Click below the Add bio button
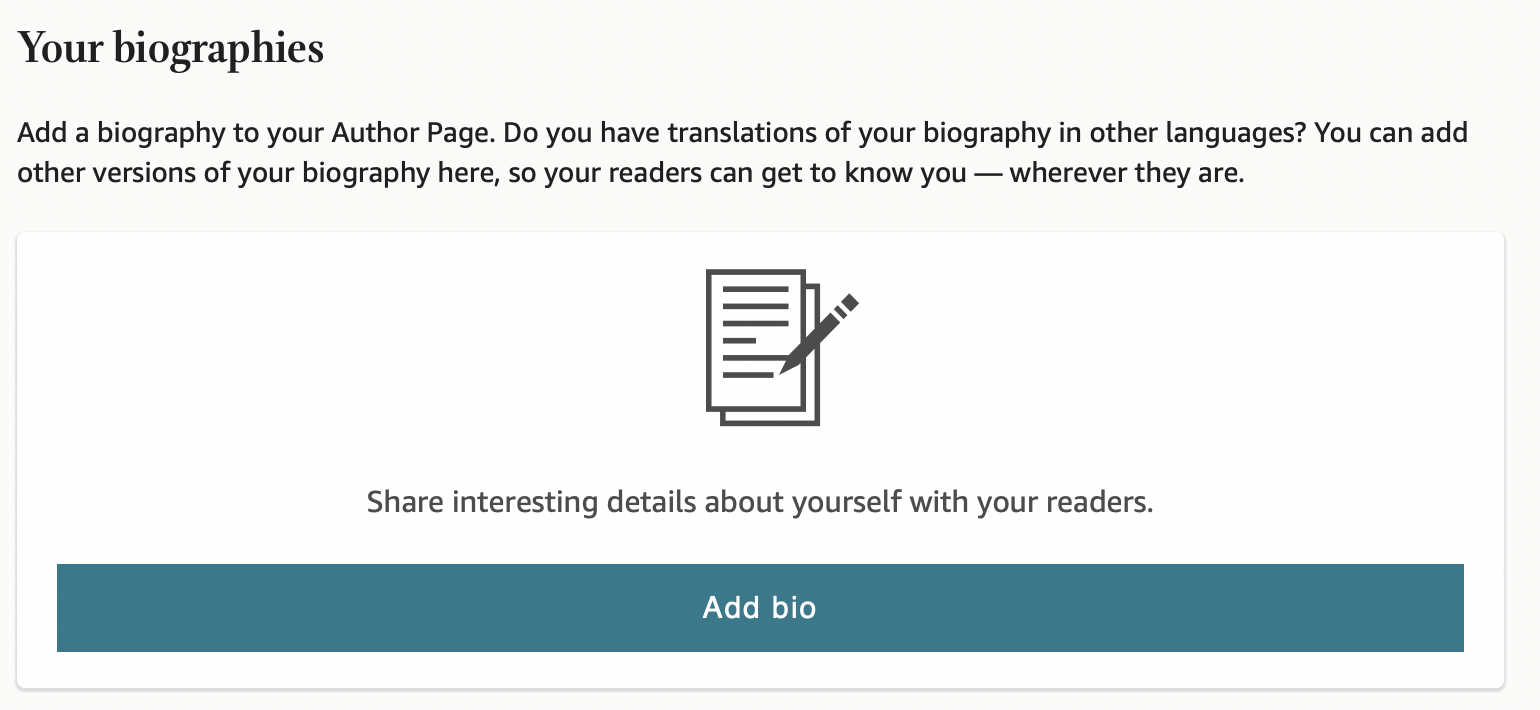The image size is (1540, 710). tap(760, 670)
